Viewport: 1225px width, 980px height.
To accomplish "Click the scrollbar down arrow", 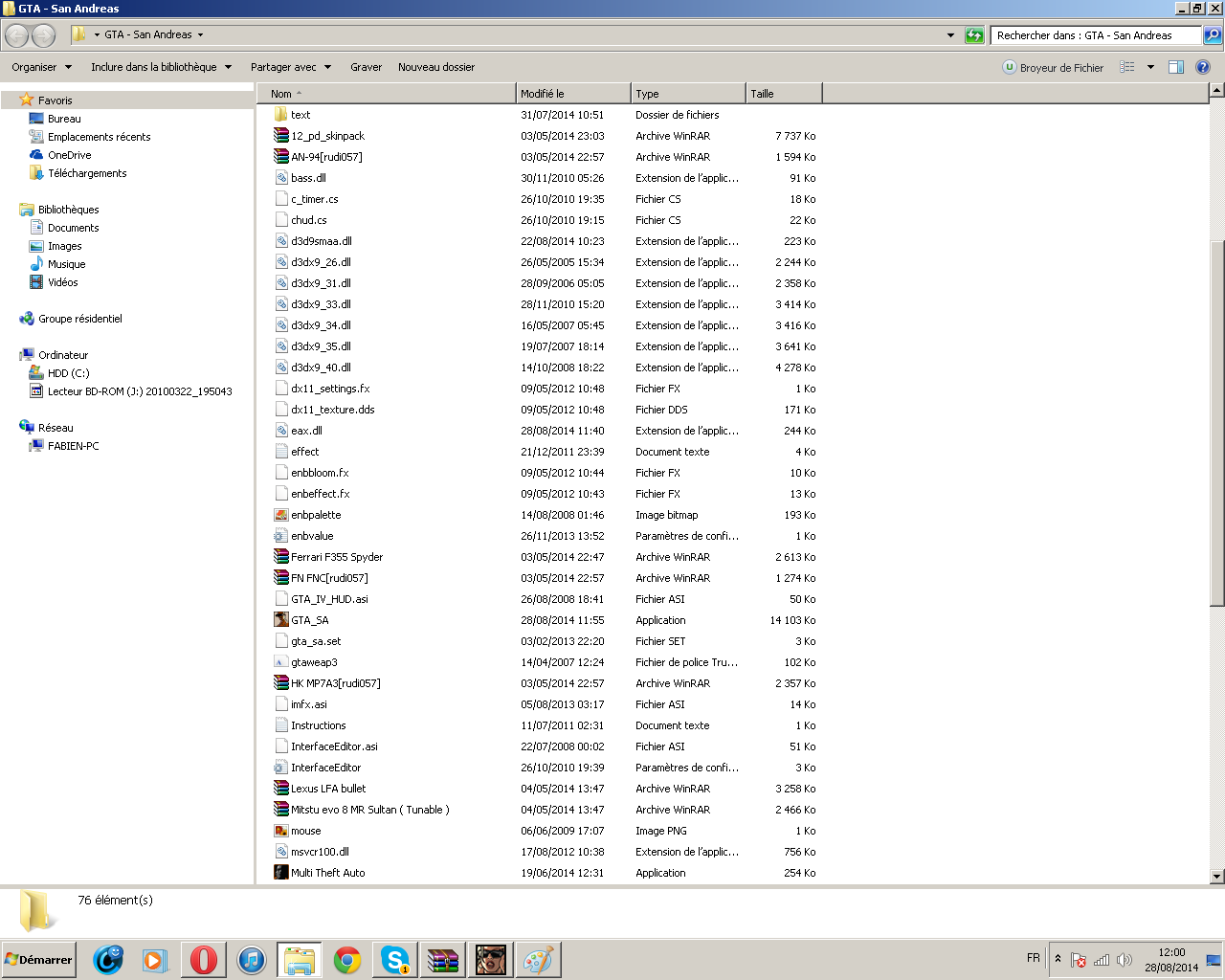I will coord(1216,876).
